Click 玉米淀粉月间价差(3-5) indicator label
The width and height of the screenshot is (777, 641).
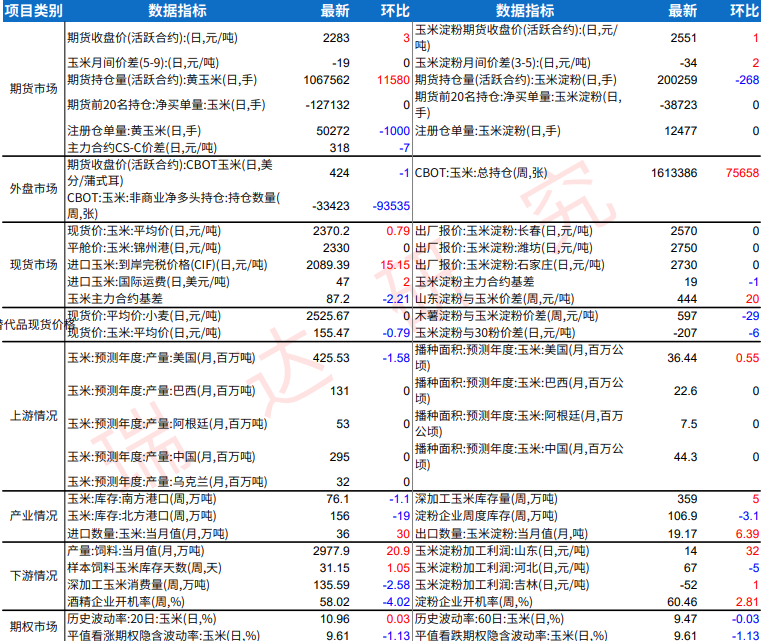(503, 63)
